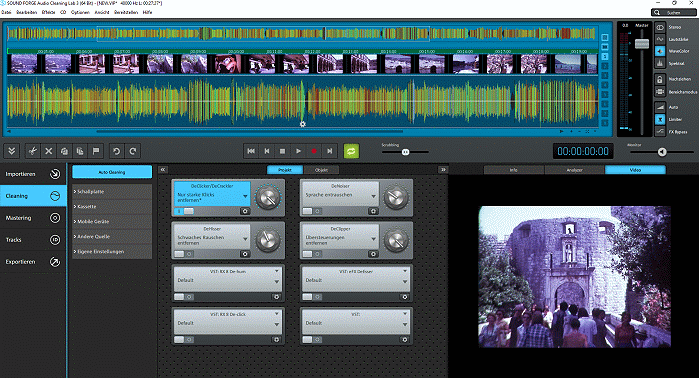
Task: Click the delete X tool icon
Action: (x=49, y=151)
